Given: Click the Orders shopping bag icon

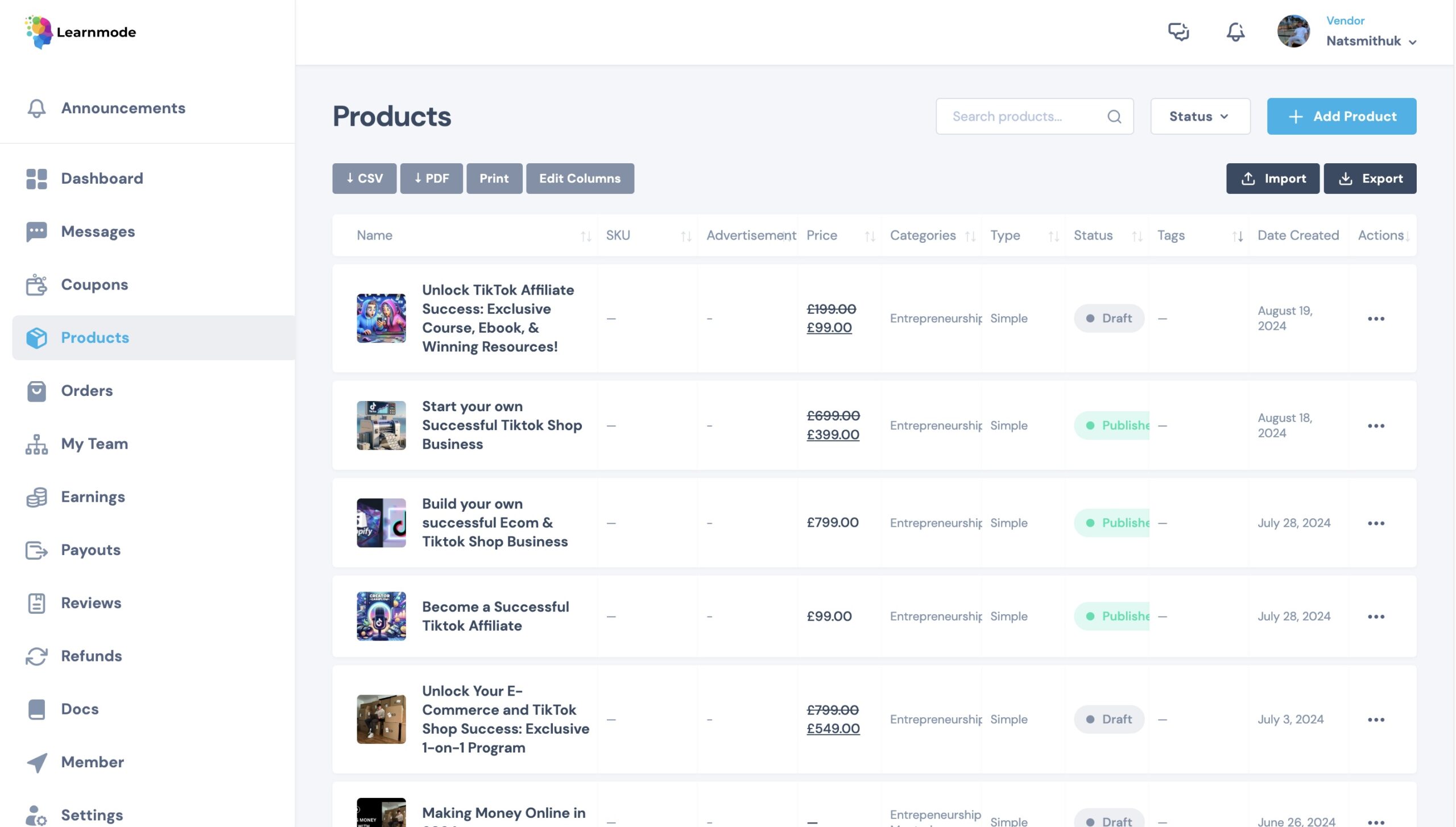Looking at the screenshot, I should coord(36,391).
